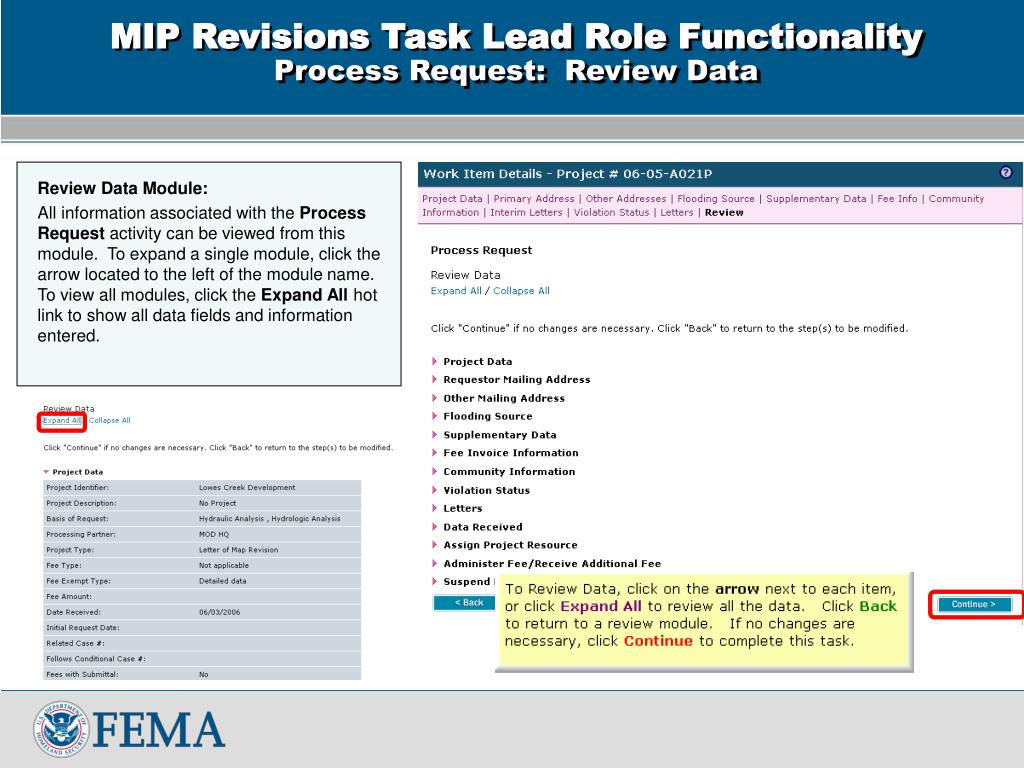Viewport: 1024px width, 768px height.
Task: Collapse Project Data in the left example
Action: pos(46,472)
